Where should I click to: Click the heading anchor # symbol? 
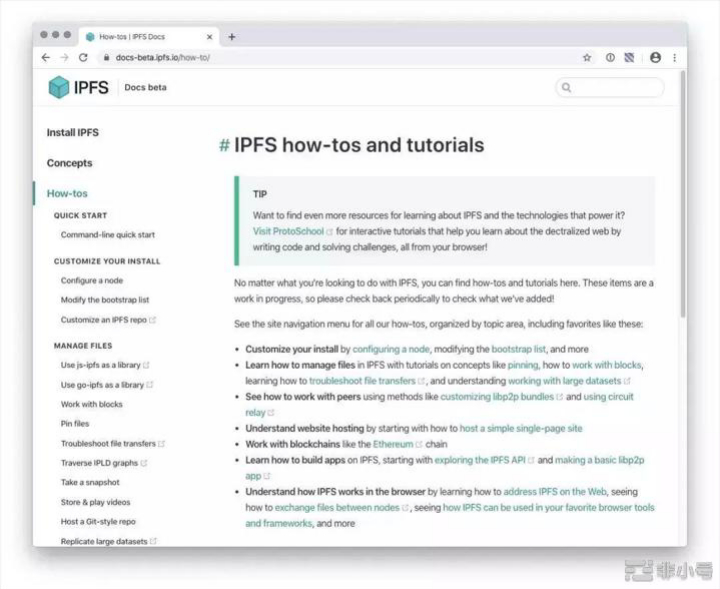click(x=224, y=145)
